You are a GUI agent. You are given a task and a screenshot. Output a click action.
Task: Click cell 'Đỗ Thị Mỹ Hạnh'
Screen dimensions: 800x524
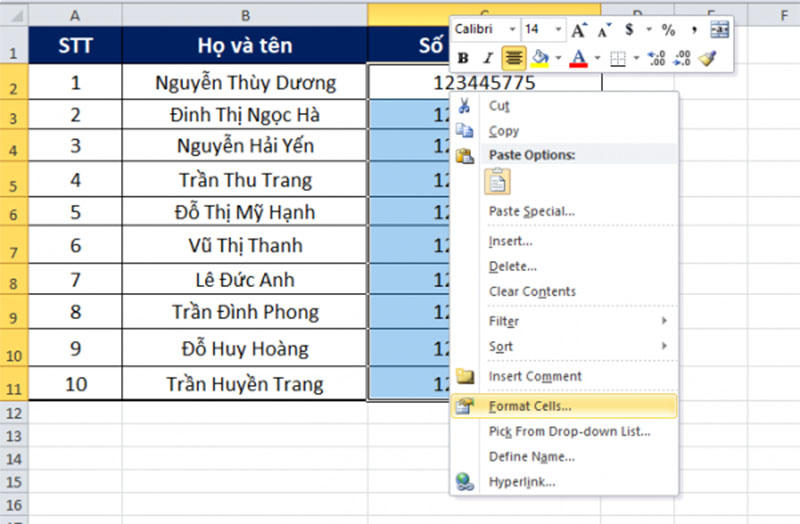click(x=245, y=212)
